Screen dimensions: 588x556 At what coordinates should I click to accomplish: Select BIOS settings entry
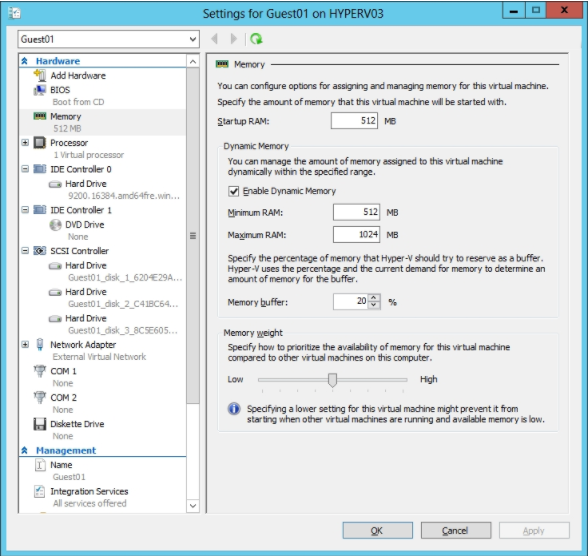pos(102,96)
